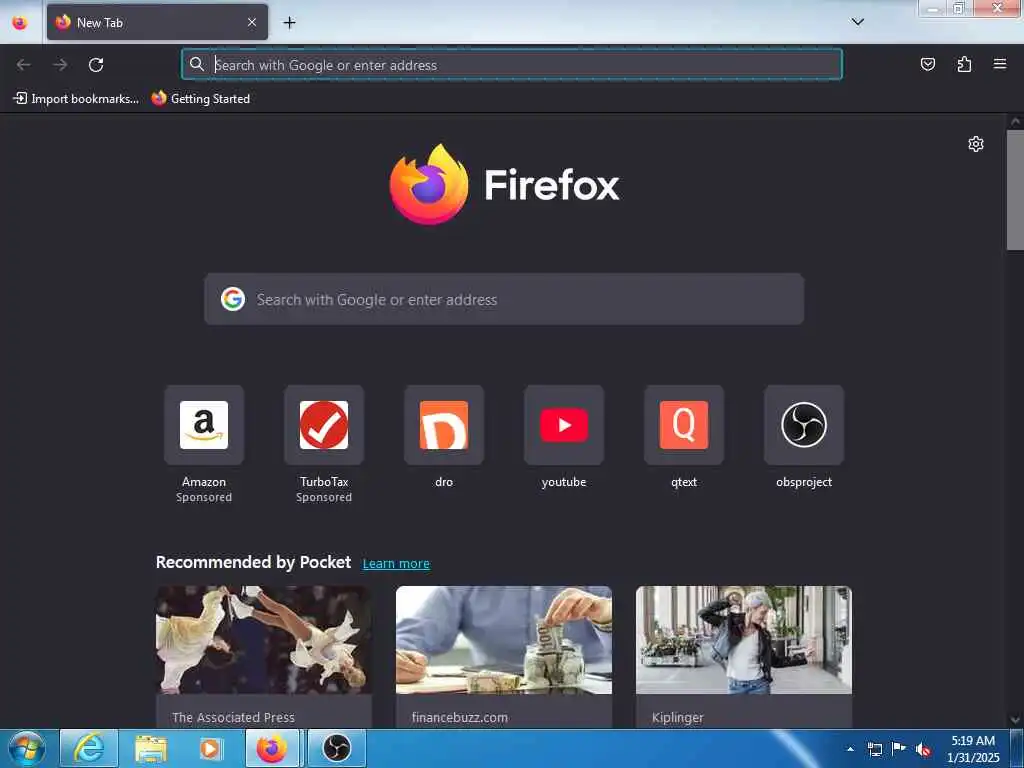Viewport: 1024px width, 768px height.
Task: Open Windows Media Player on taskbar
Action: coord(210,748)
